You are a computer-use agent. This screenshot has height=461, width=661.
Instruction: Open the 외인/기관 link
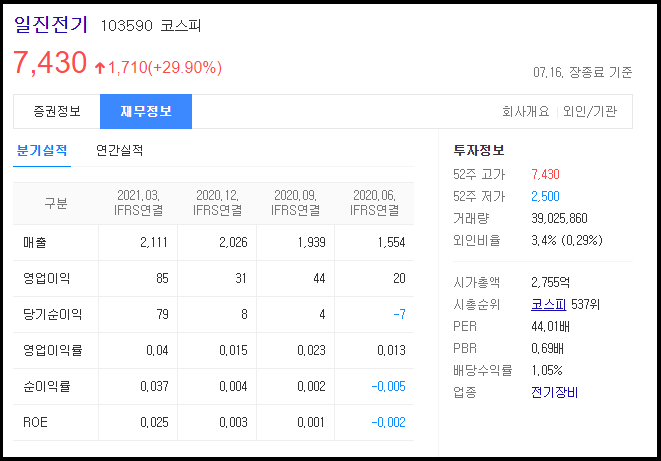pos(590,111)
